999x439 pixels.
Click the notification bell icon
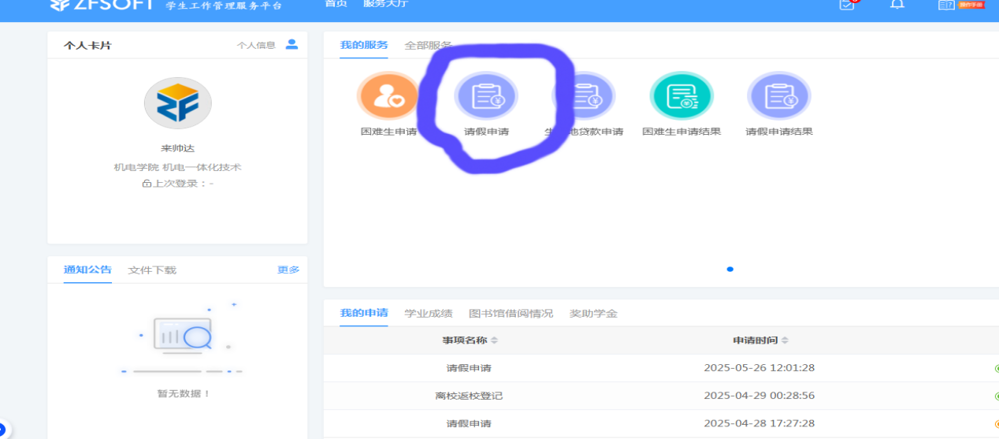(x=897, y=5)
